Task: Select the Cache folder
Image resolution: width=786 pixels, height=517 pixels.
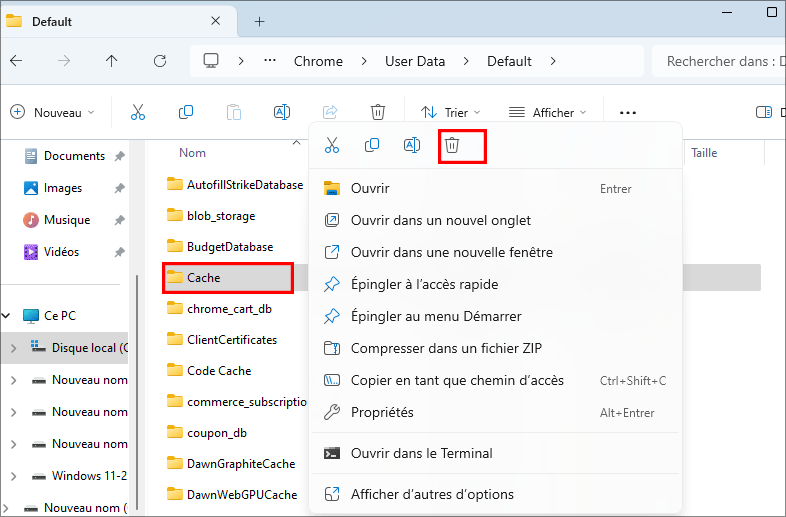Action: click(x=228, y=278)
